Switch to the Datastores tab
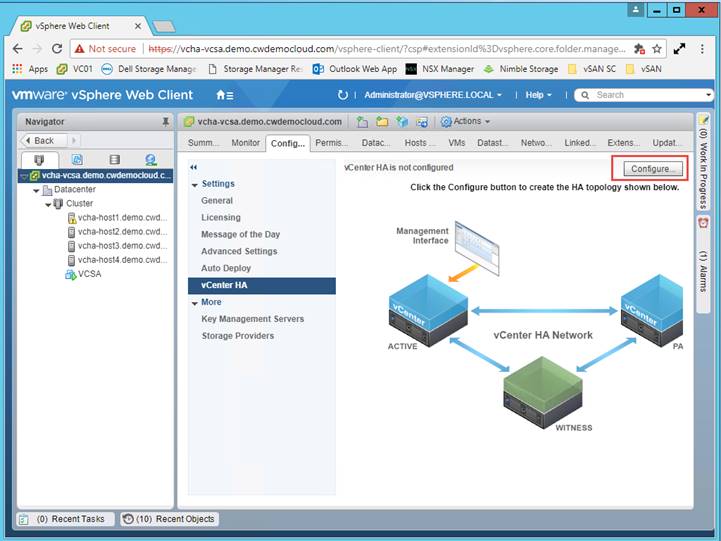This screenshot has height=541, width=721. tap(492, 143)
